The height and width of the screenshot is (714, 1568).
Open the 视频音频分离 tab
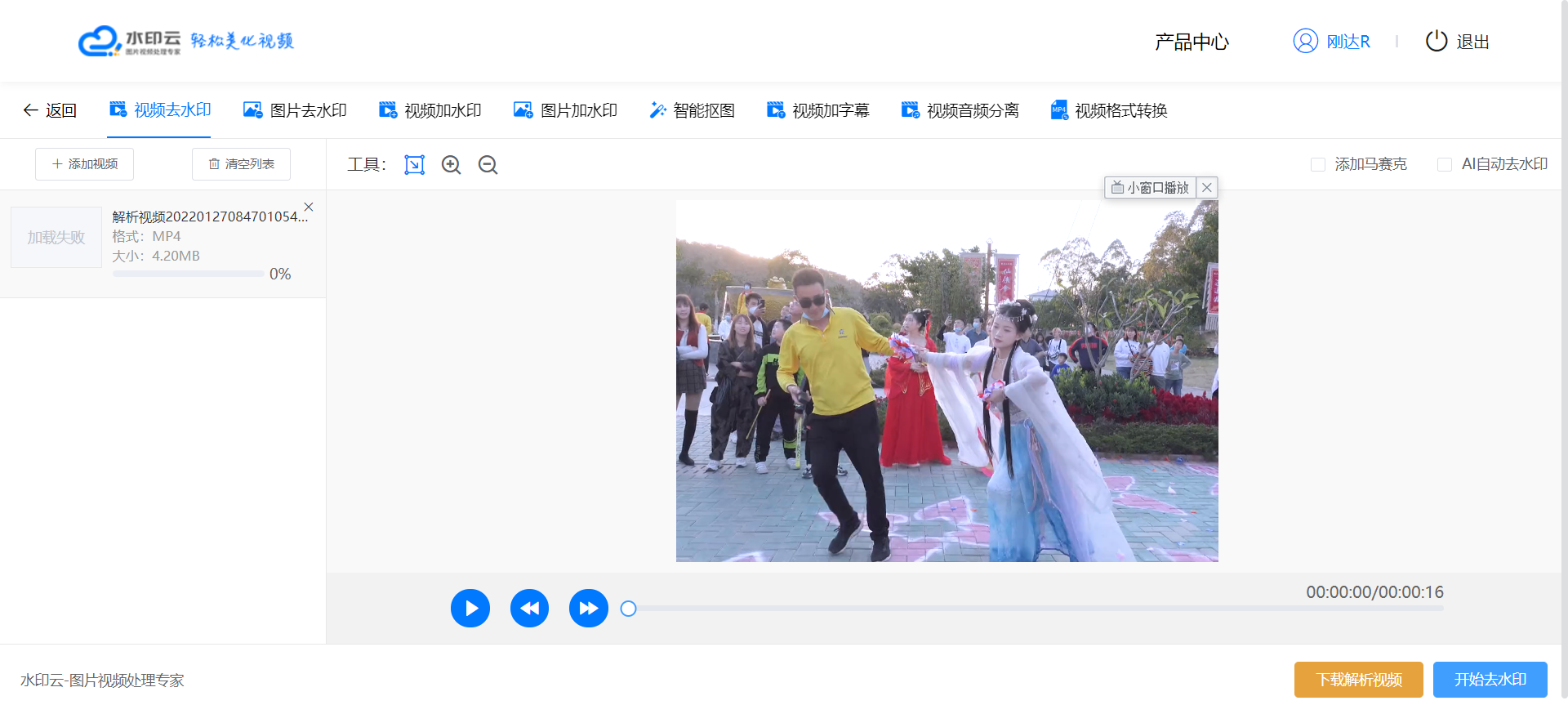(960, 110)
